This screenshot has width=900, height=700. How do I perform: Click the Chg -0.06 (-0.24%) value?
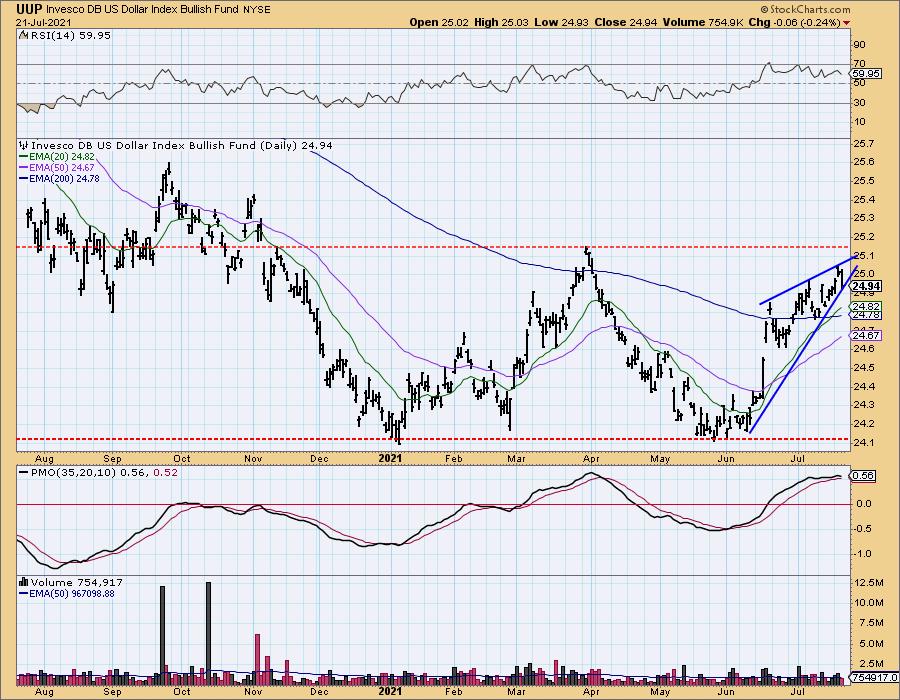[x=795, y=22]
